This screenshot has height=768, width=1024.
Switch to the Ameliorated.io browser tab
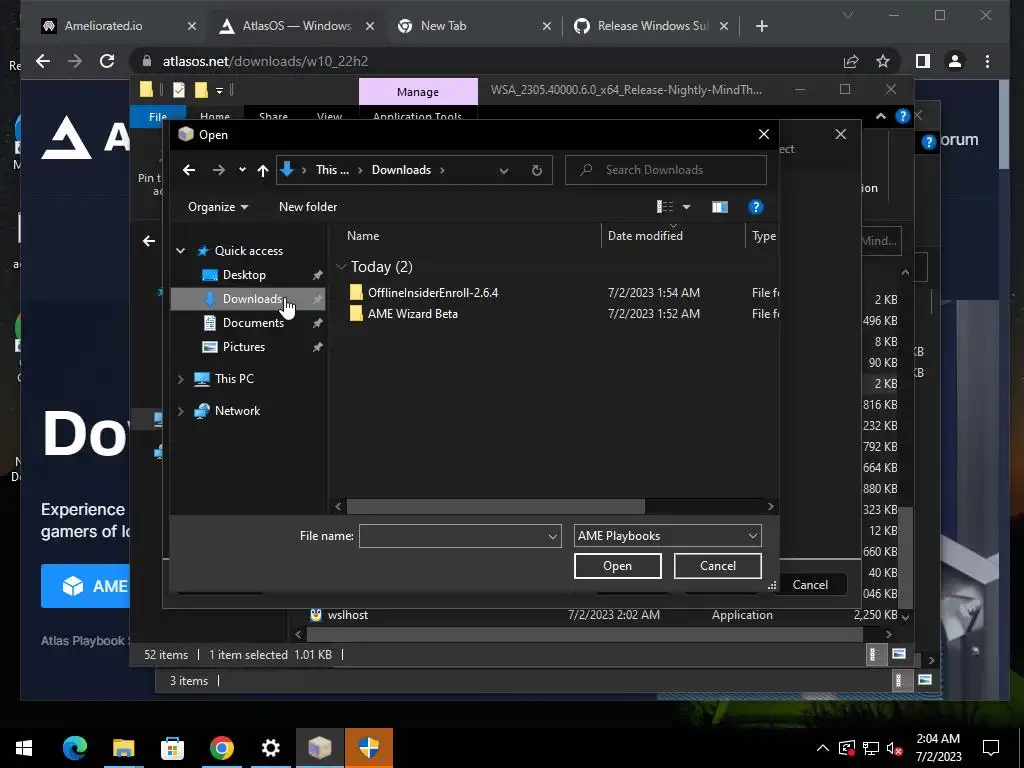(x=119, y=26)
